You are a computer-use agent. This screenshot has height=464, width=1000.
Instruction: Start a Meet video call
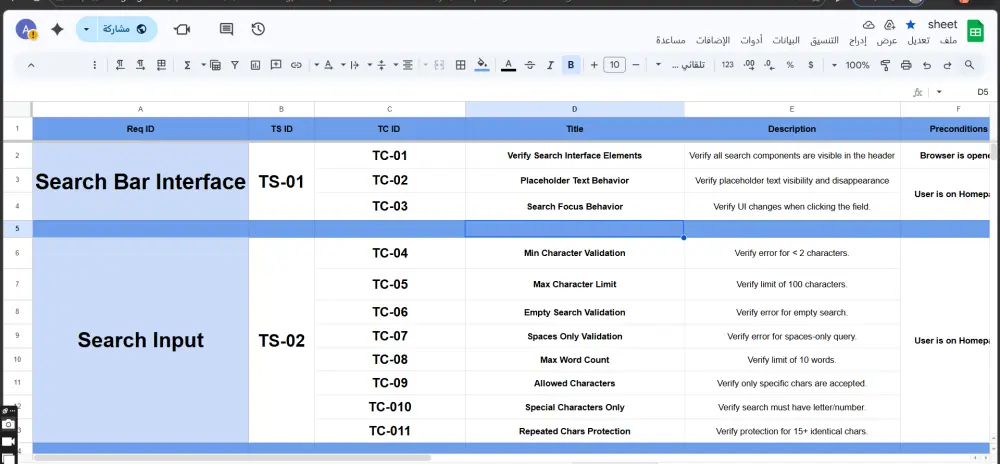[x=182, y=29]
